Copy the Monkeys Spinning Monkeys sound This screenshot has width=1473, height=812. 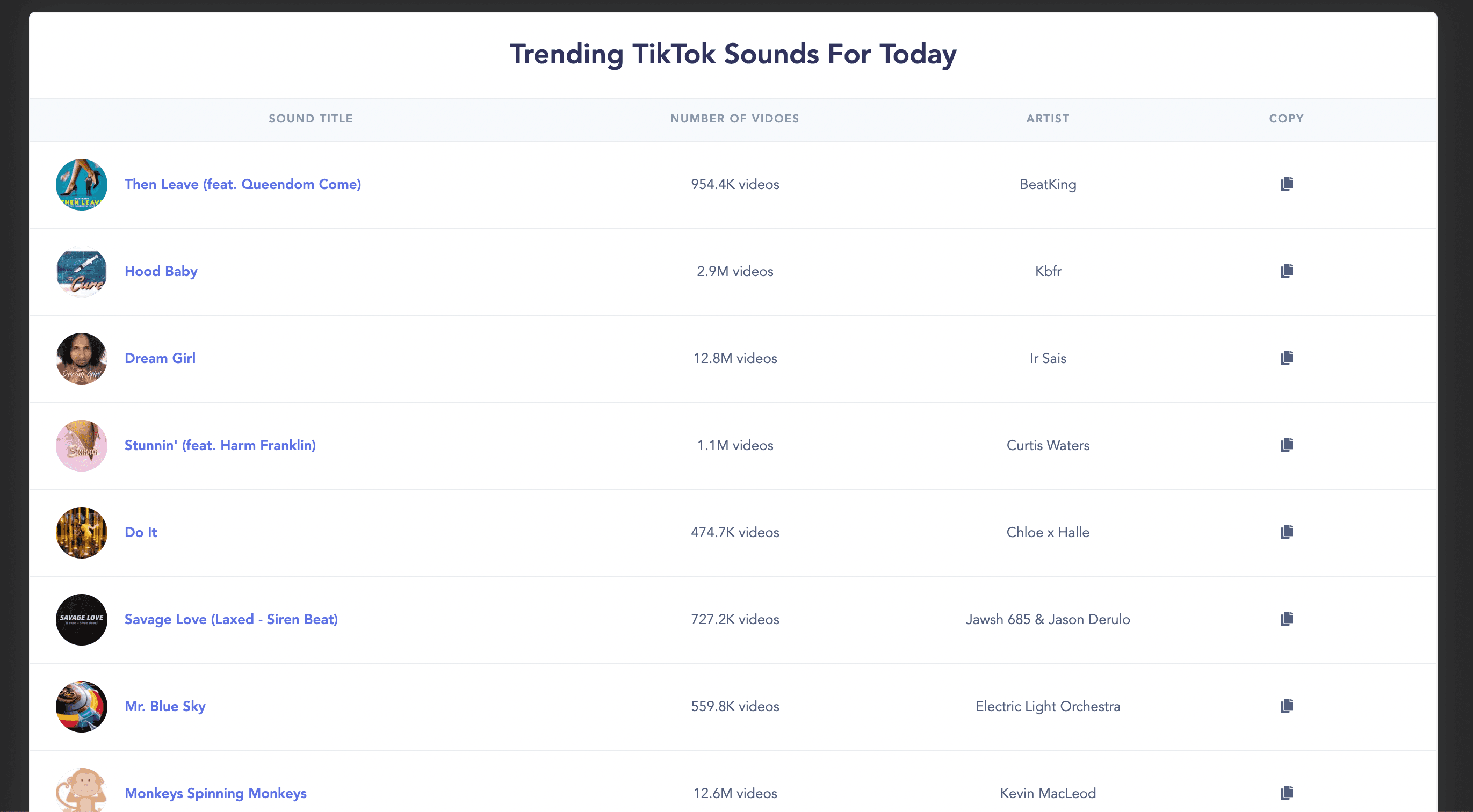click(x=1287, y=792)
